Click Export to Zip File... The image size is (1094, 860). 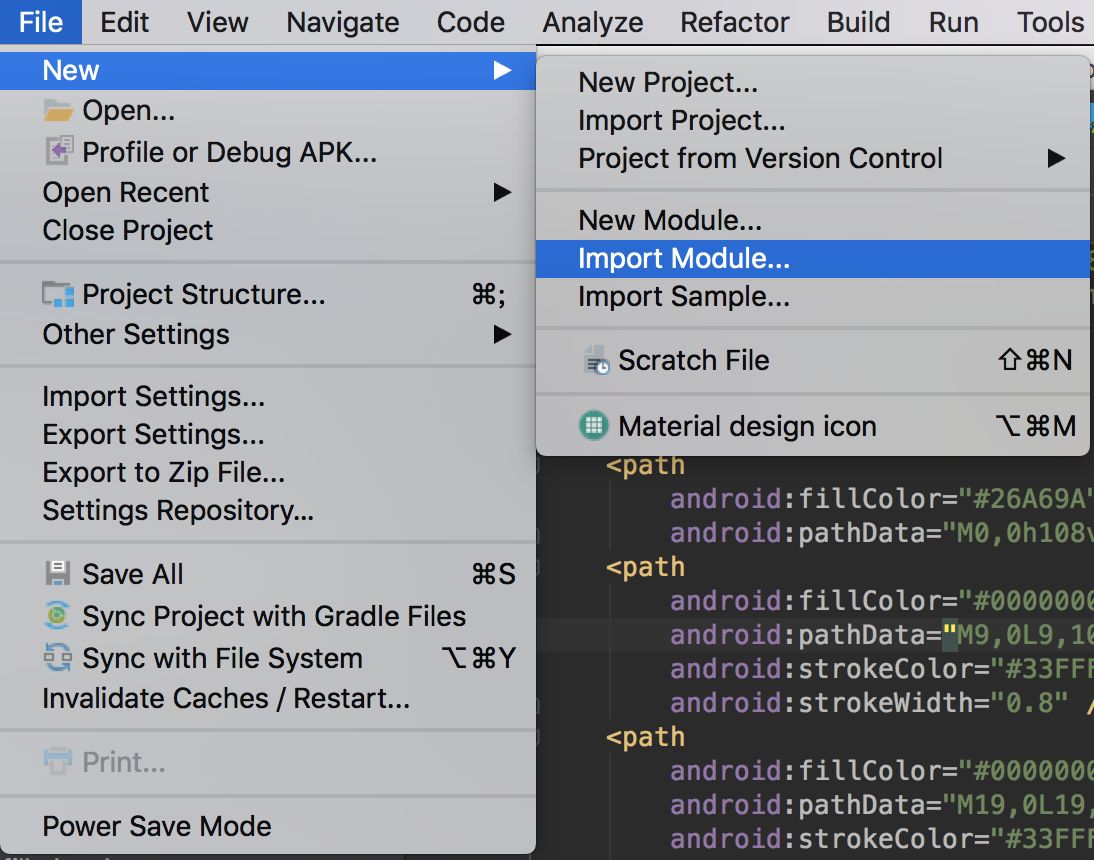(164, 473)
